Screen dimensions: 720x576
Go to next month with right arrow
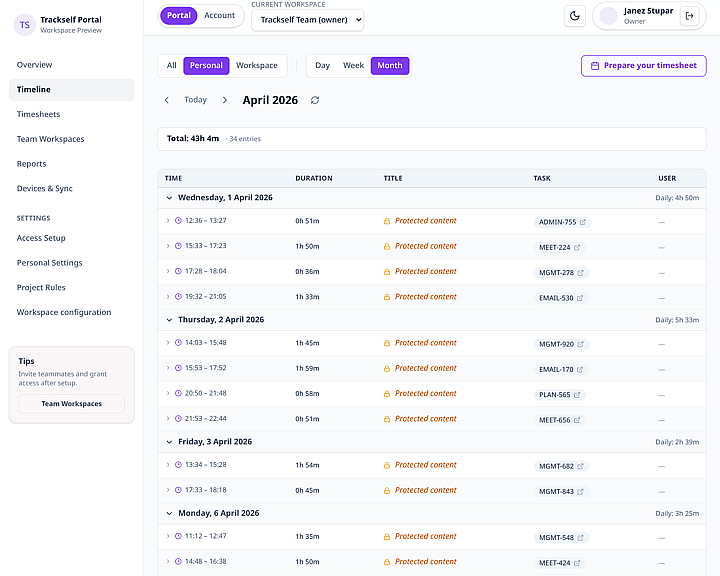click(225, 100)
